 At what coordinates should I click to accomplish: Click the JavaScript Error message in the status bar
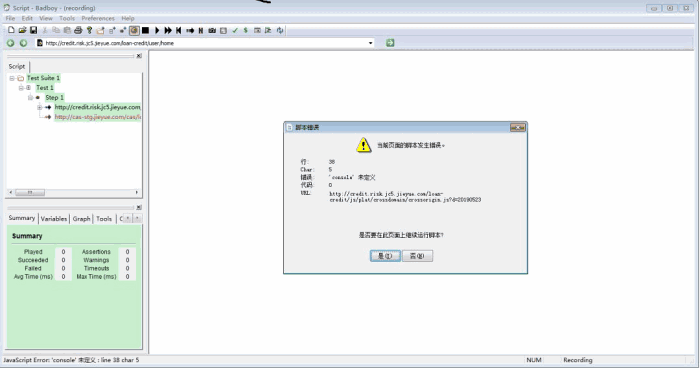coord(71,360)
